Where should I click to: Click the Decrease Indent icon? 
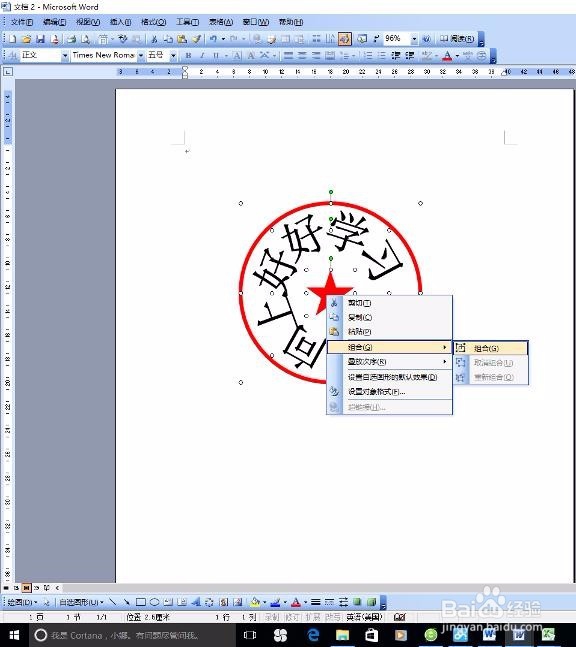pyautogui.click(x=396, y=55)
